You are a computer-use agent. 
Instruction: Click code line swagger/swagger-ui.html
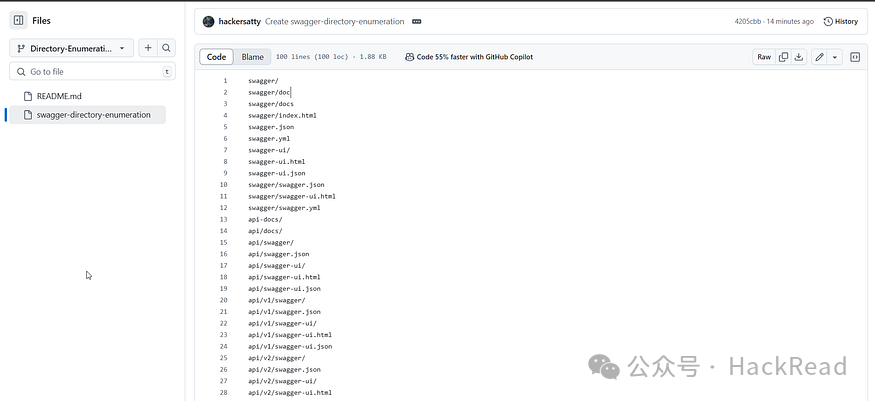tap(292, 196)
